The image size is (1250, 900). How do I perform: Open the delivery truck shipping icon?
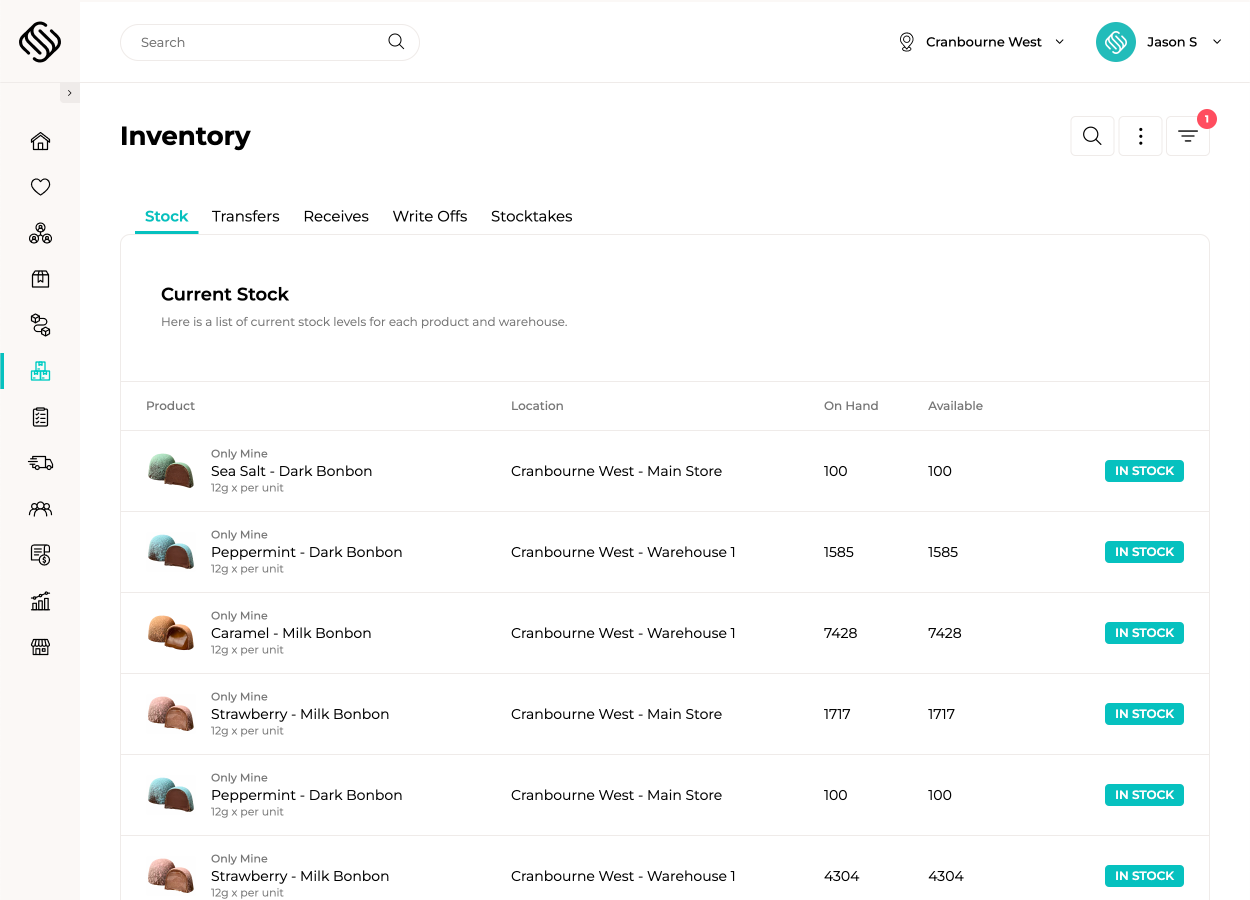click(40, 463)
